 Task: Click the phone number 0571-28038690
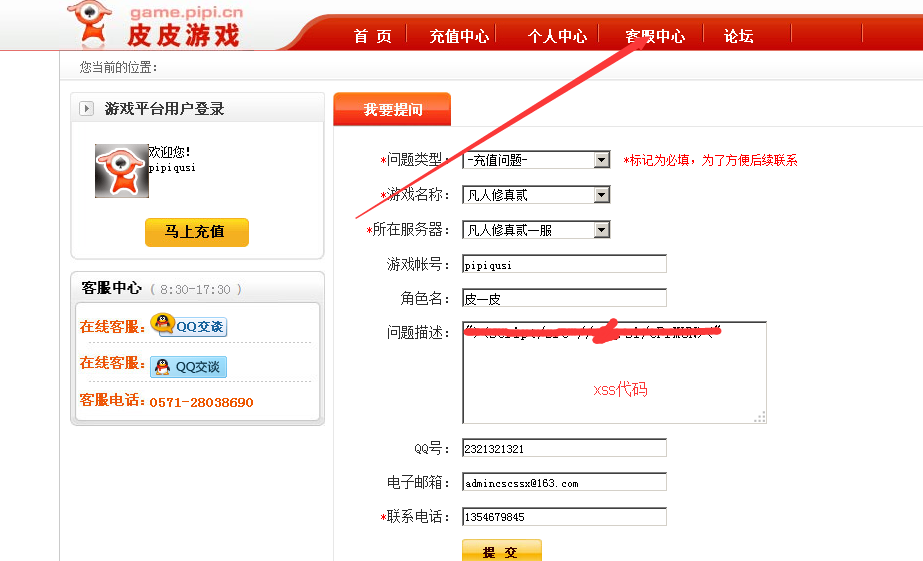point(201,403)
